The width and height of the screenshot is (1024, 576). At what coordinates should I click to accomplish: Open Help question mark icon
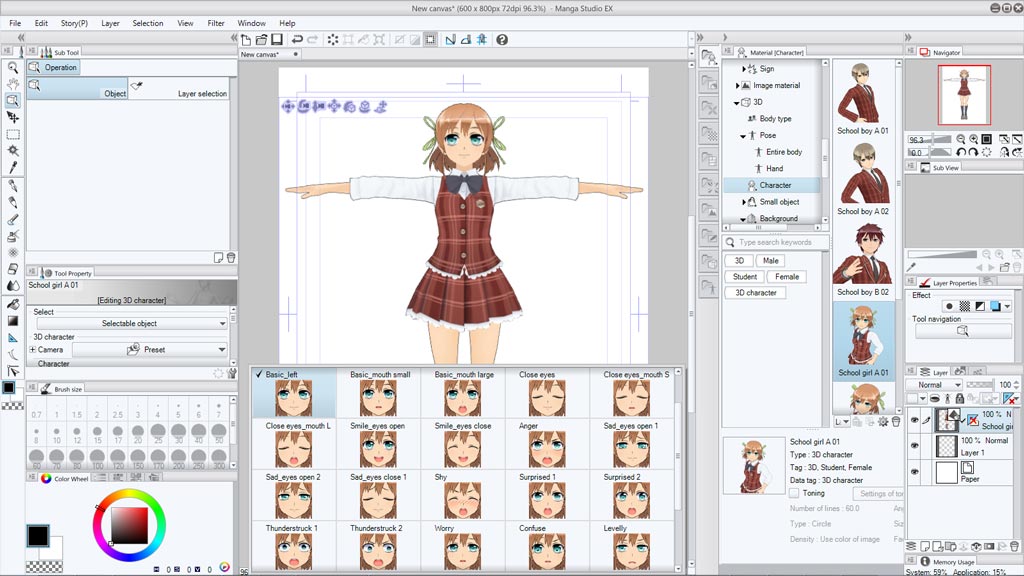pos(502,40)
